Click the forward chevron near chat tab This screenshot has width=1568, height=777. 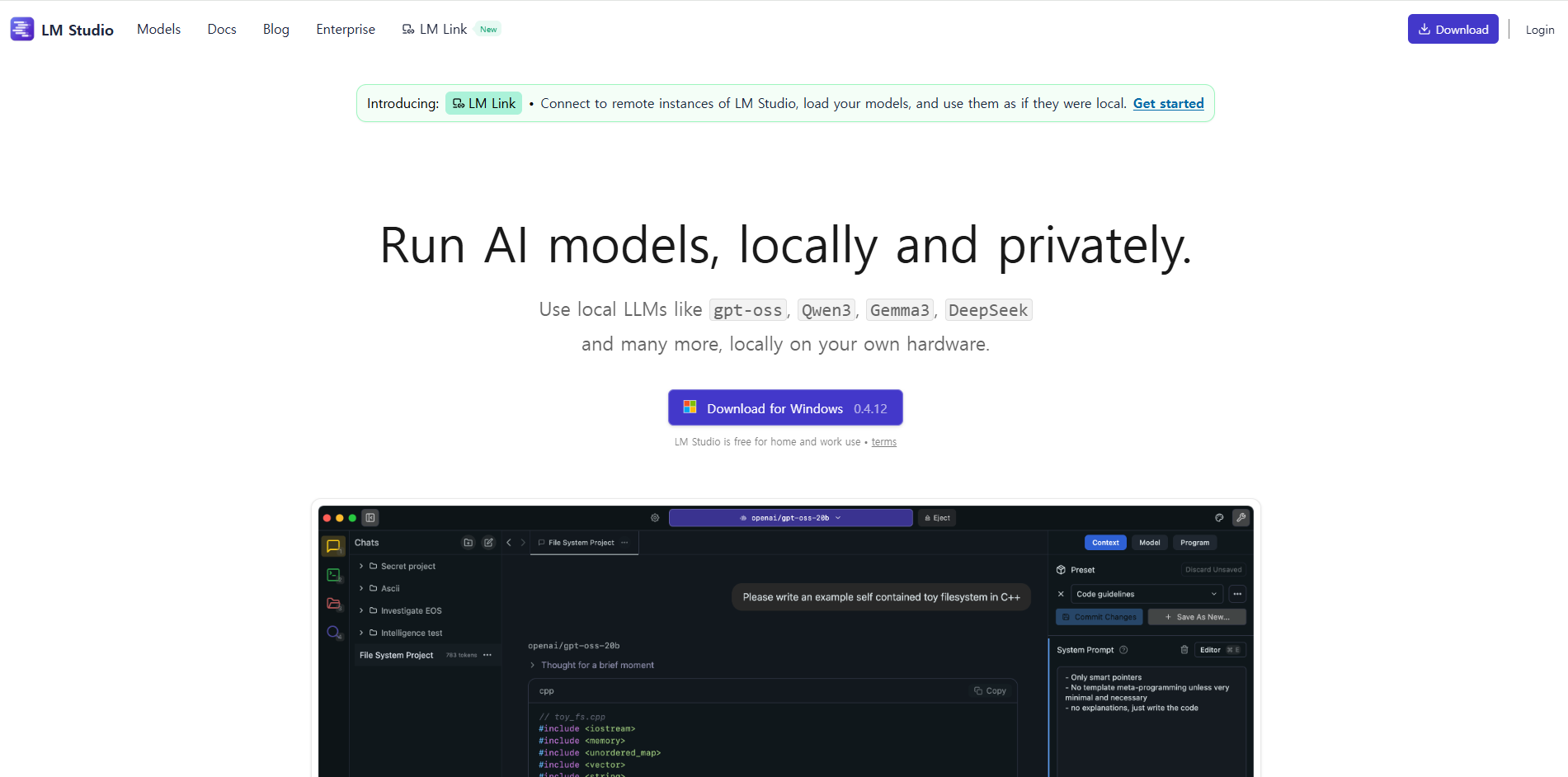523,543
